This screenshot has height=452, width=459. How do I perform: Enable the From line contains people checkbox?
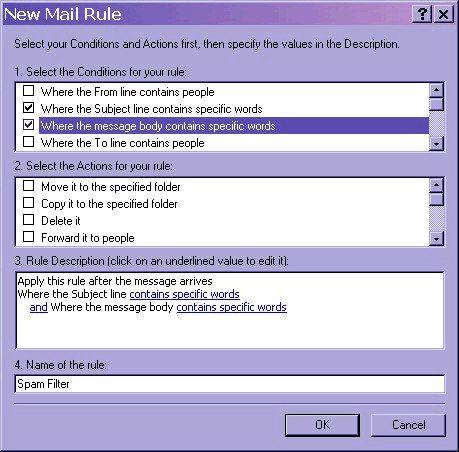coord(29,90)
